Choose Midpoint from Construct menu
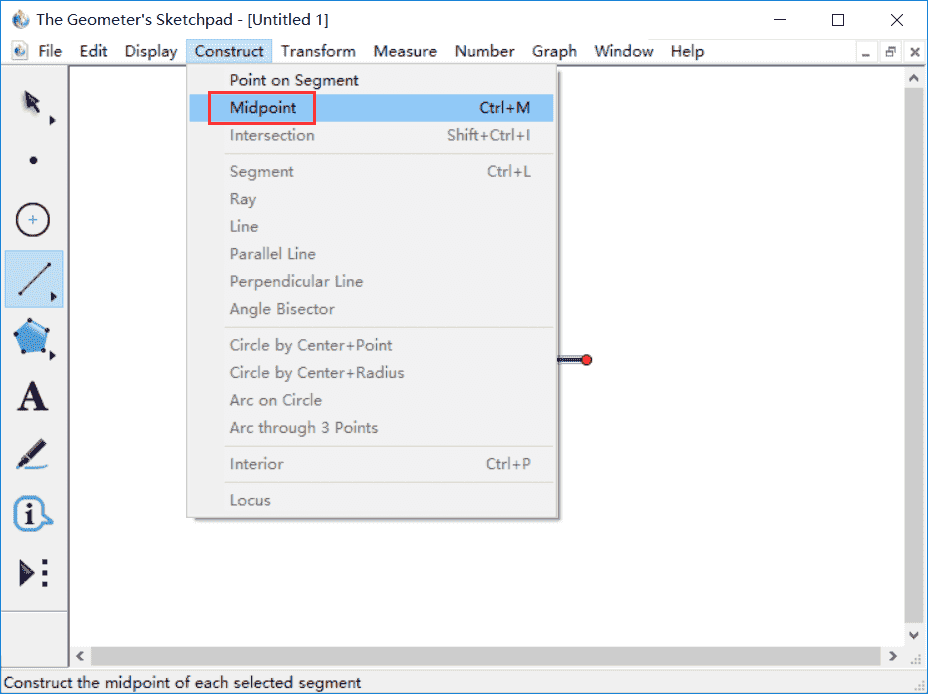928x694 pixels. point(371,108)
